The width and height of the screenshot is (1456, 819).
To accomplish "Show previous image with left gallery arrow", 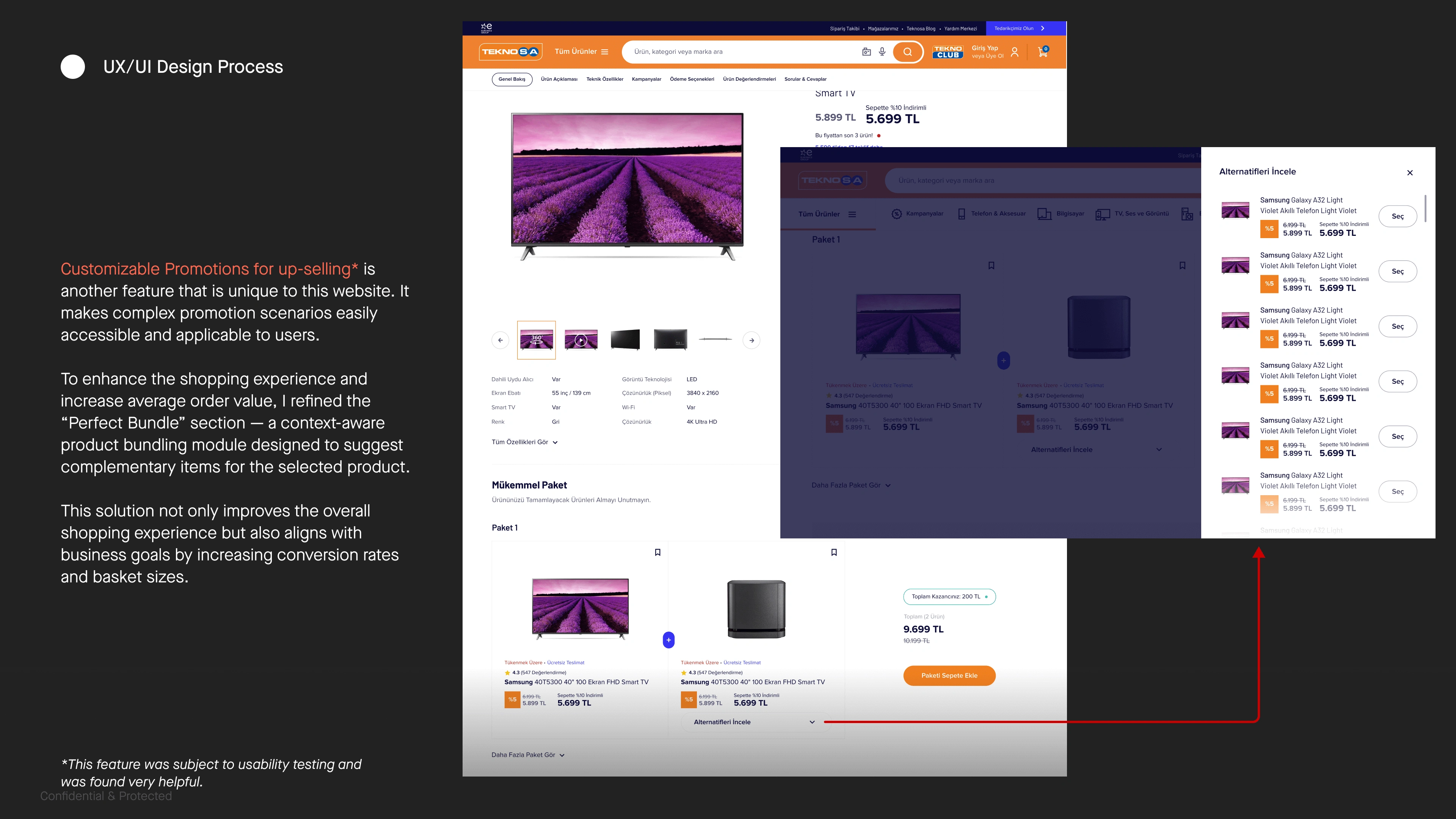I will coord(500,340).
